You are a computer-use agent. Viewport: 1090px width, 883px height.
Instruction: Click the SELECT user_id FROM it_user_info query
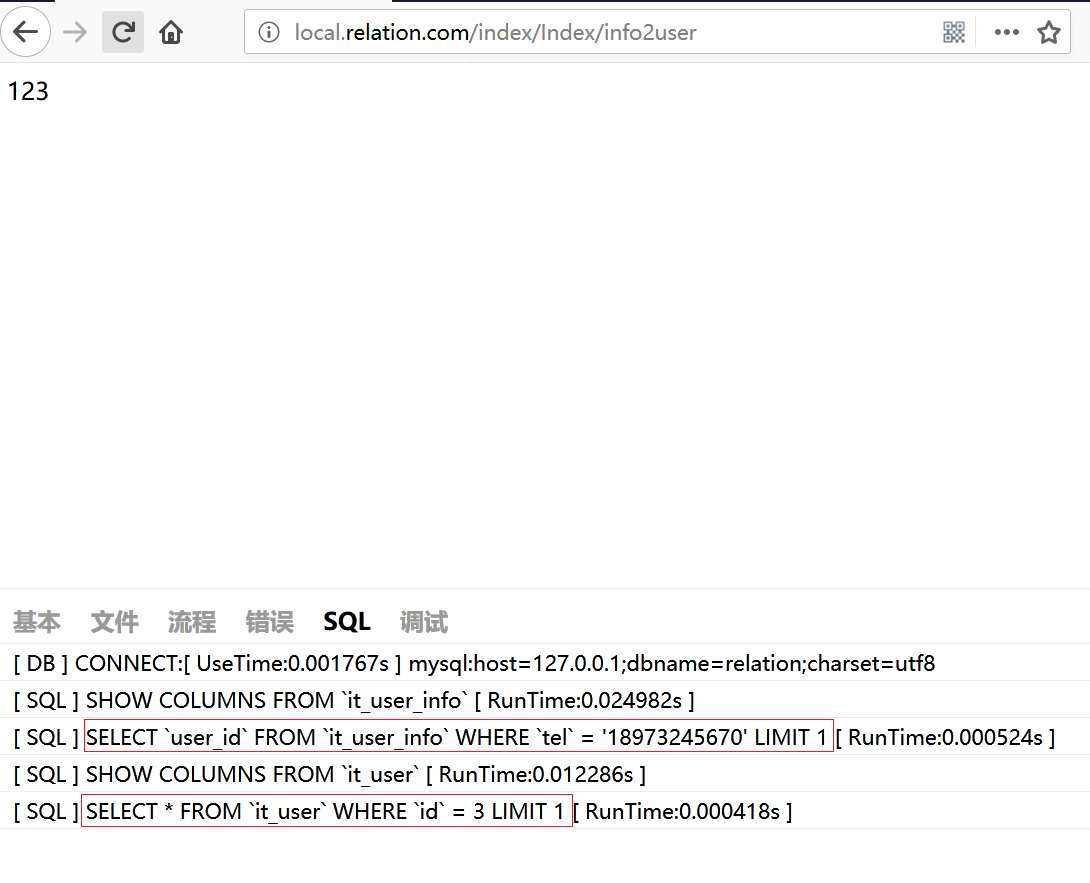[x=458, y=738]
